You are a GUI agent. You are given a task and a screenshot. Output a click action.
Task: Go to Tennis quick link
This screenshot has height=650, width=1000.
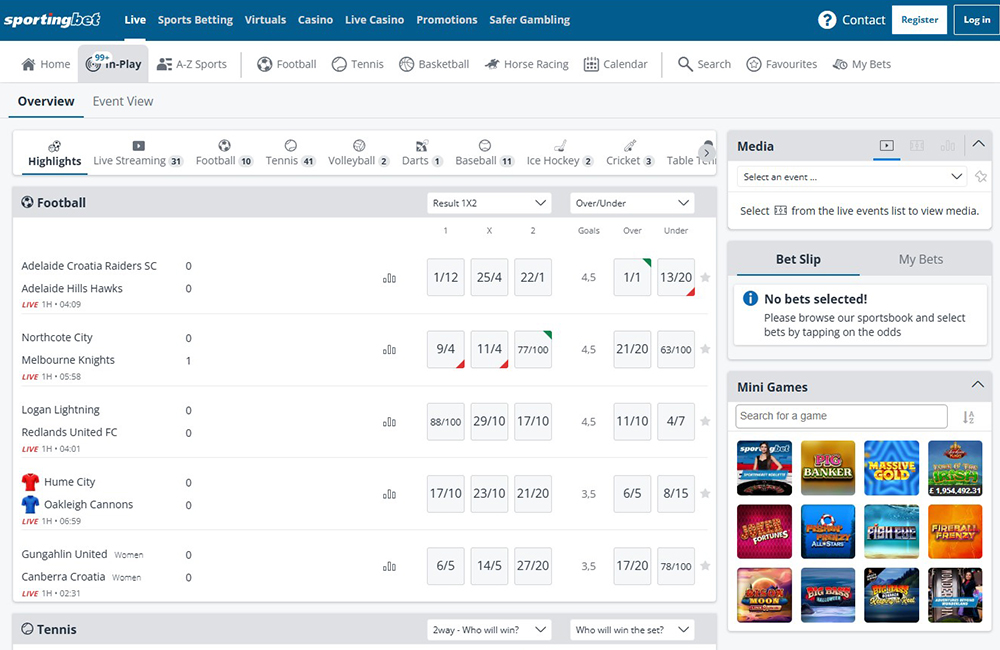coord(358,64)
